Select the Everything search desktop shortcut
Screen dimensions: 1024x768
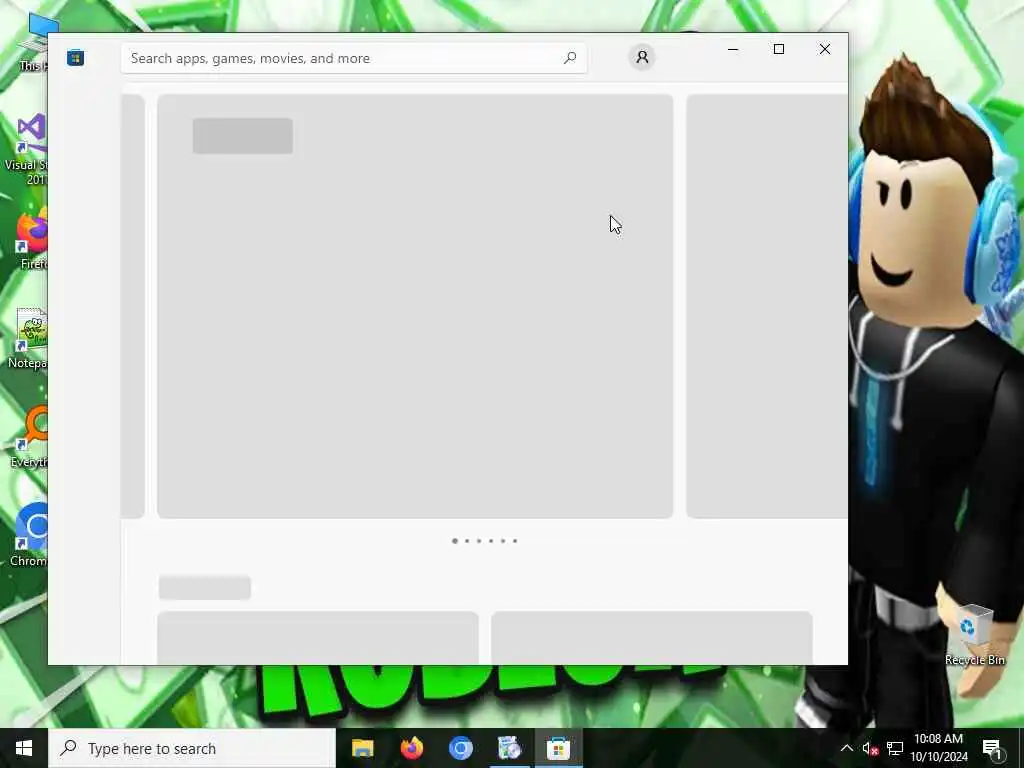tap(29, 438)
